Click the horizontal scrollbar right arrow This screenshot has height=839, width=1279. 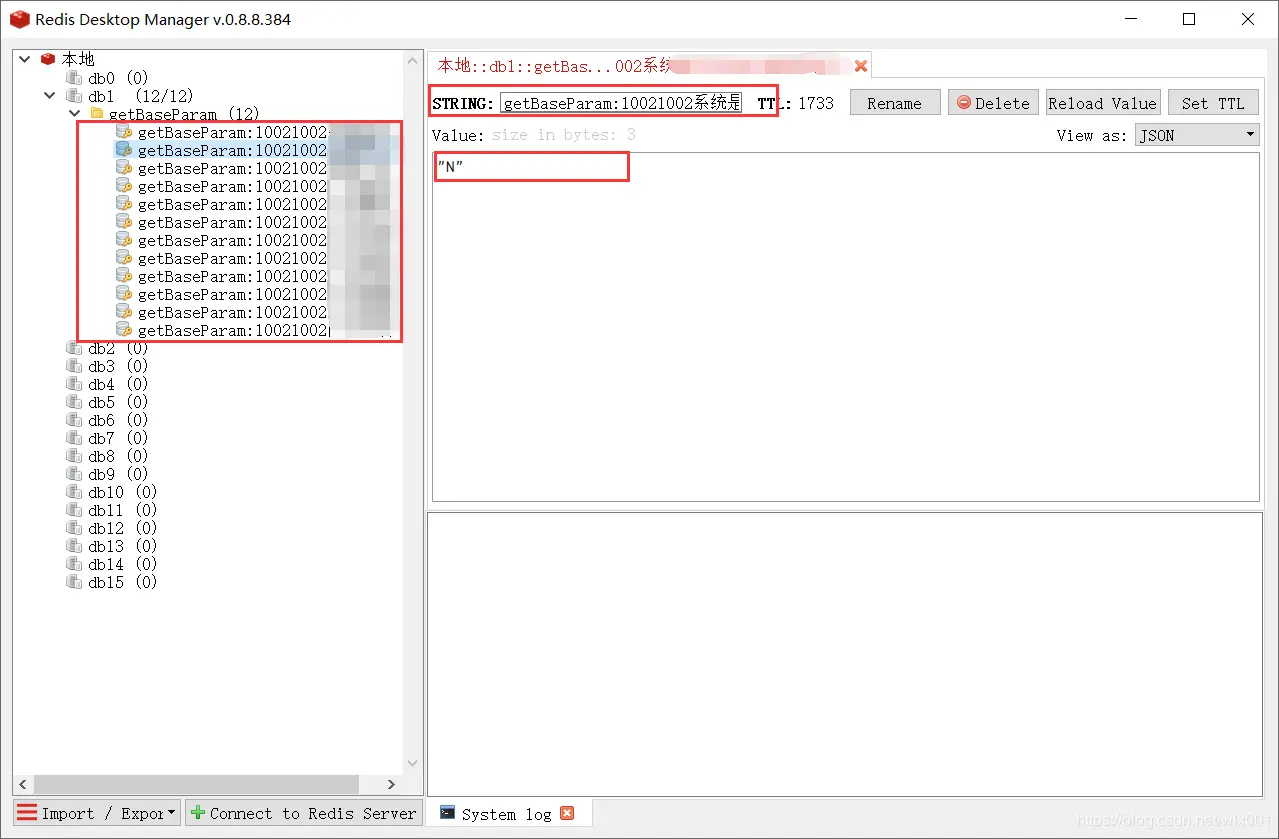[392, 785]
